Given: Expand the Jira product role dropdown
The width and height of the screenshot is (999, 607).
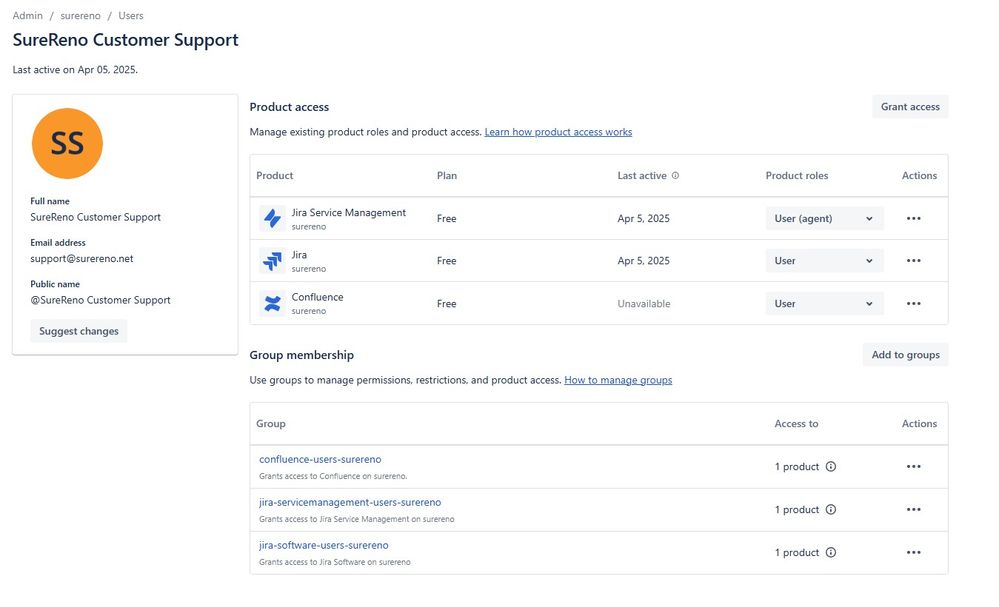Looking at the screenshot, I should (824, 261).
